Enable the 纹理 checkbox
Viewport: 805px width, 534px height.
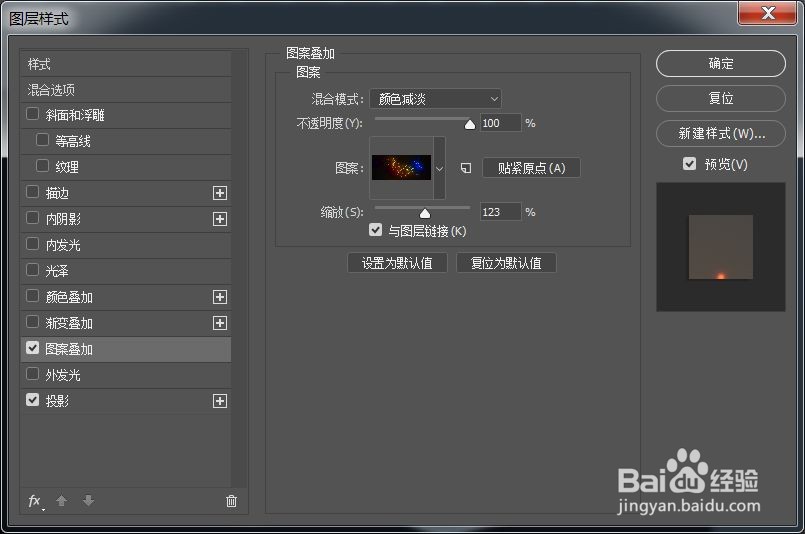click(x=43, y=166)
